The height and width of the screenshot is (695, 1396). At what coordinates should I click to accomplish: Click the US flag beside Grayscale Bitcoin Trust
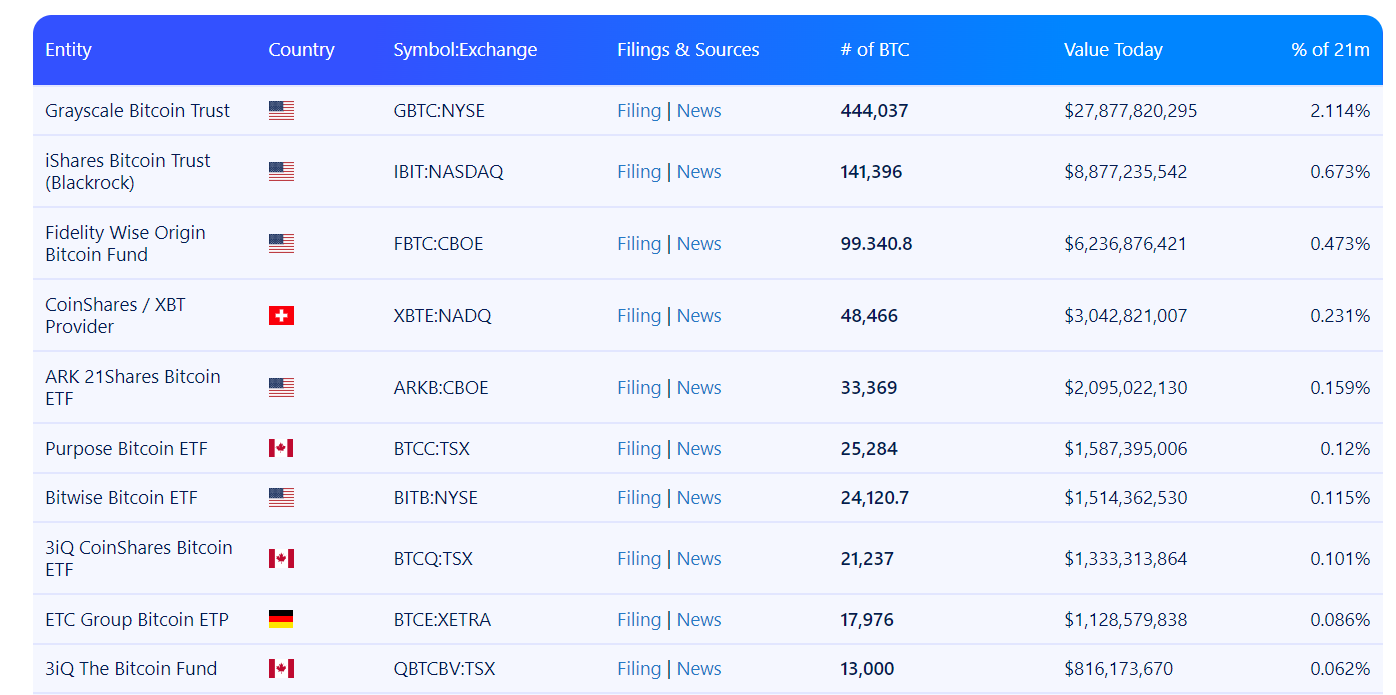(x=281, y=111)
